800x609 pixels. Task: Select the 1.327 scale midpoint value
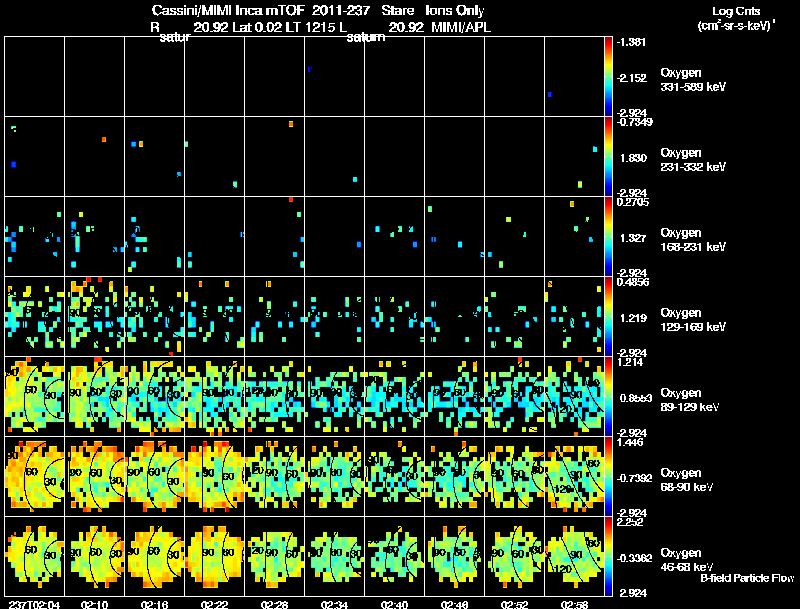633,238
